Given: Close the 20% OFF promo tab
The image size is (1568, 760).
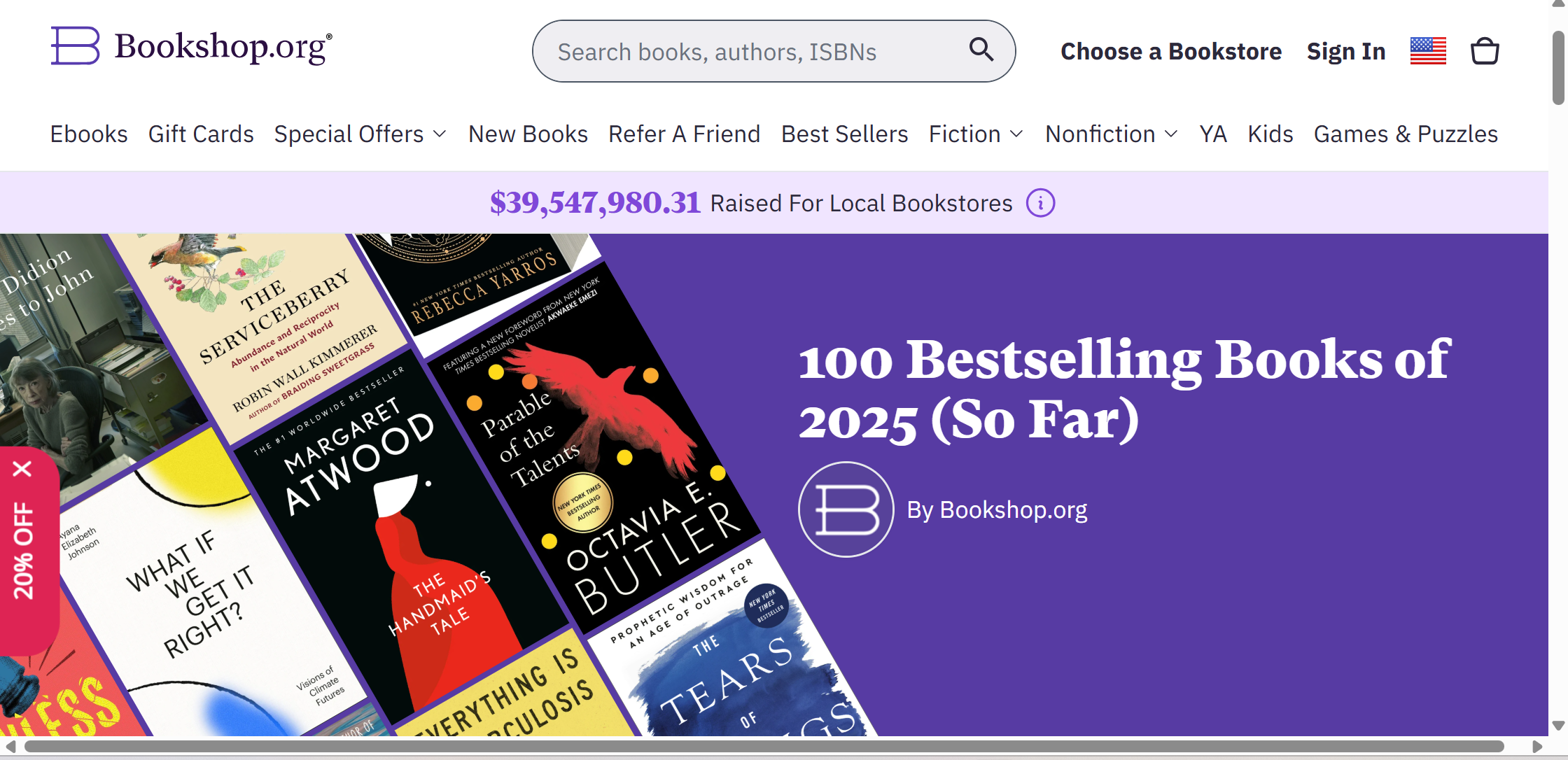Looking at the screenshot, I should coord(22,468).
